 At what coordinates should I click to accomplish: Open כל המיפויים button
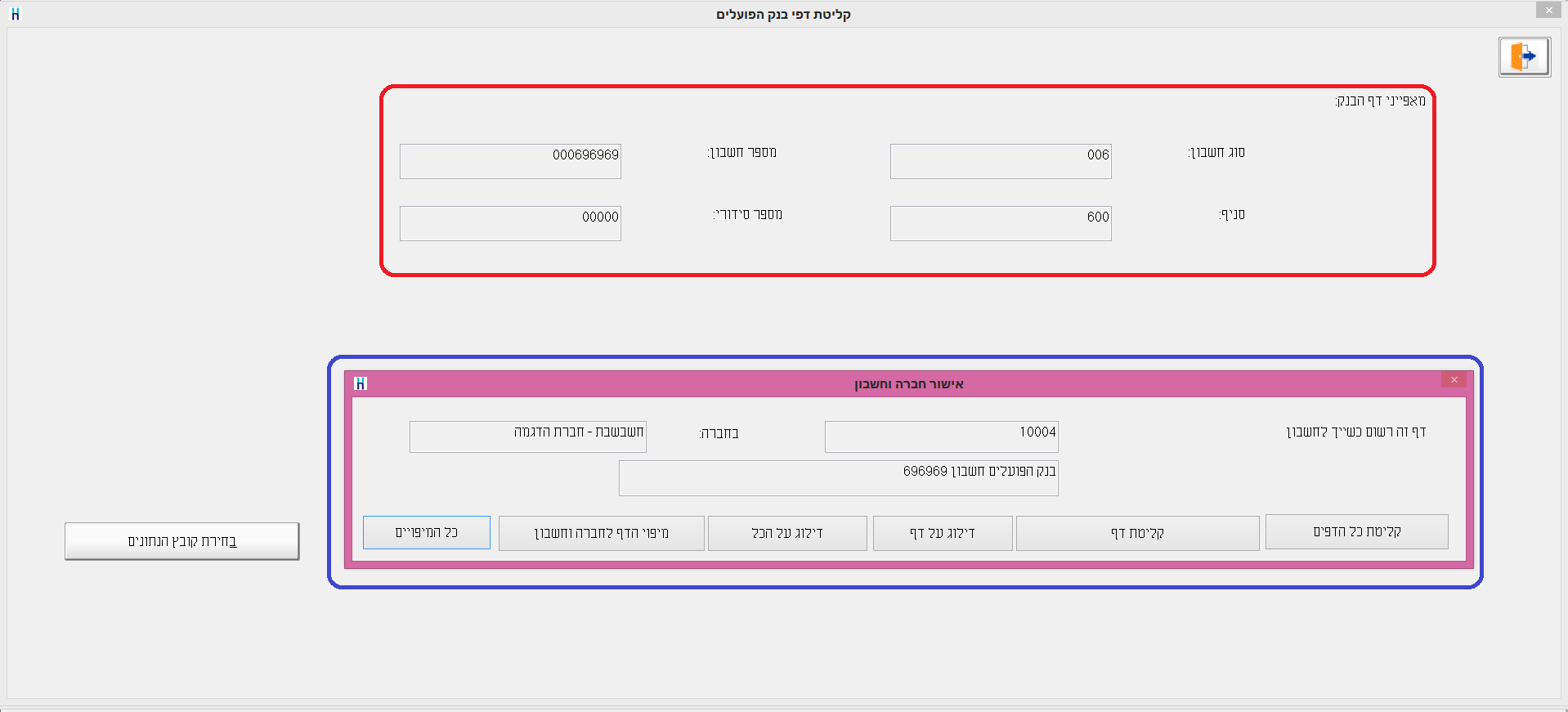tap(427, 532)
